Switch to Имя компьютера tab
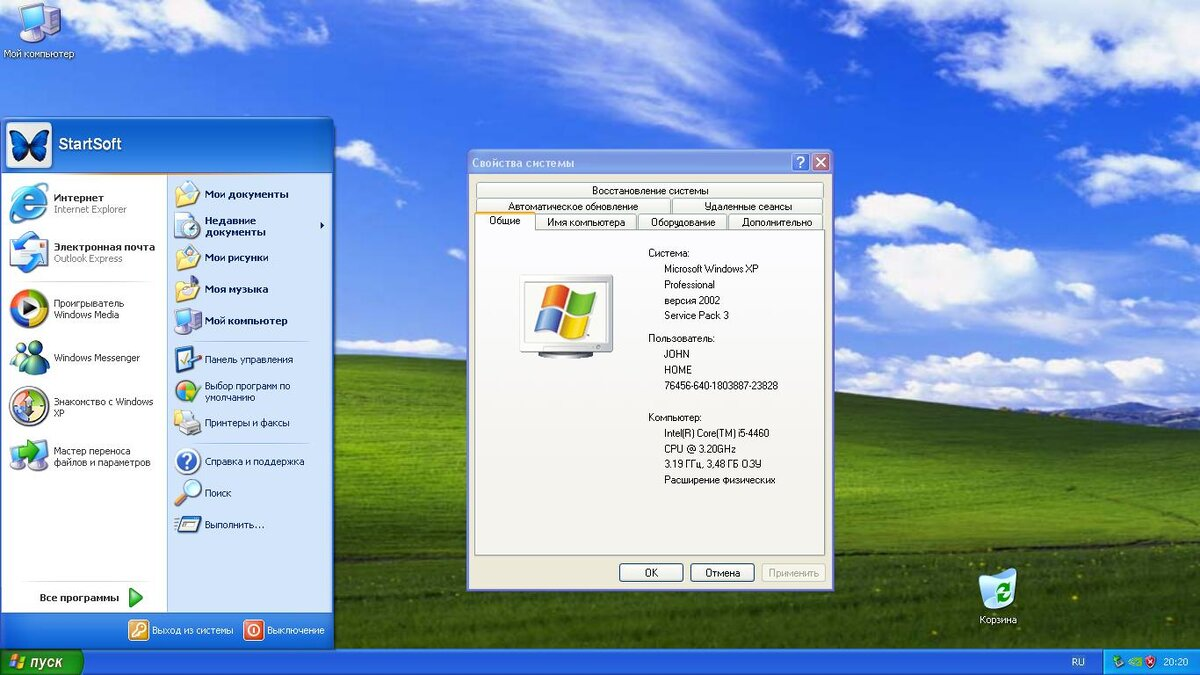The height and width of the screenshot is (675, 1200). click(x=586, y=222)
